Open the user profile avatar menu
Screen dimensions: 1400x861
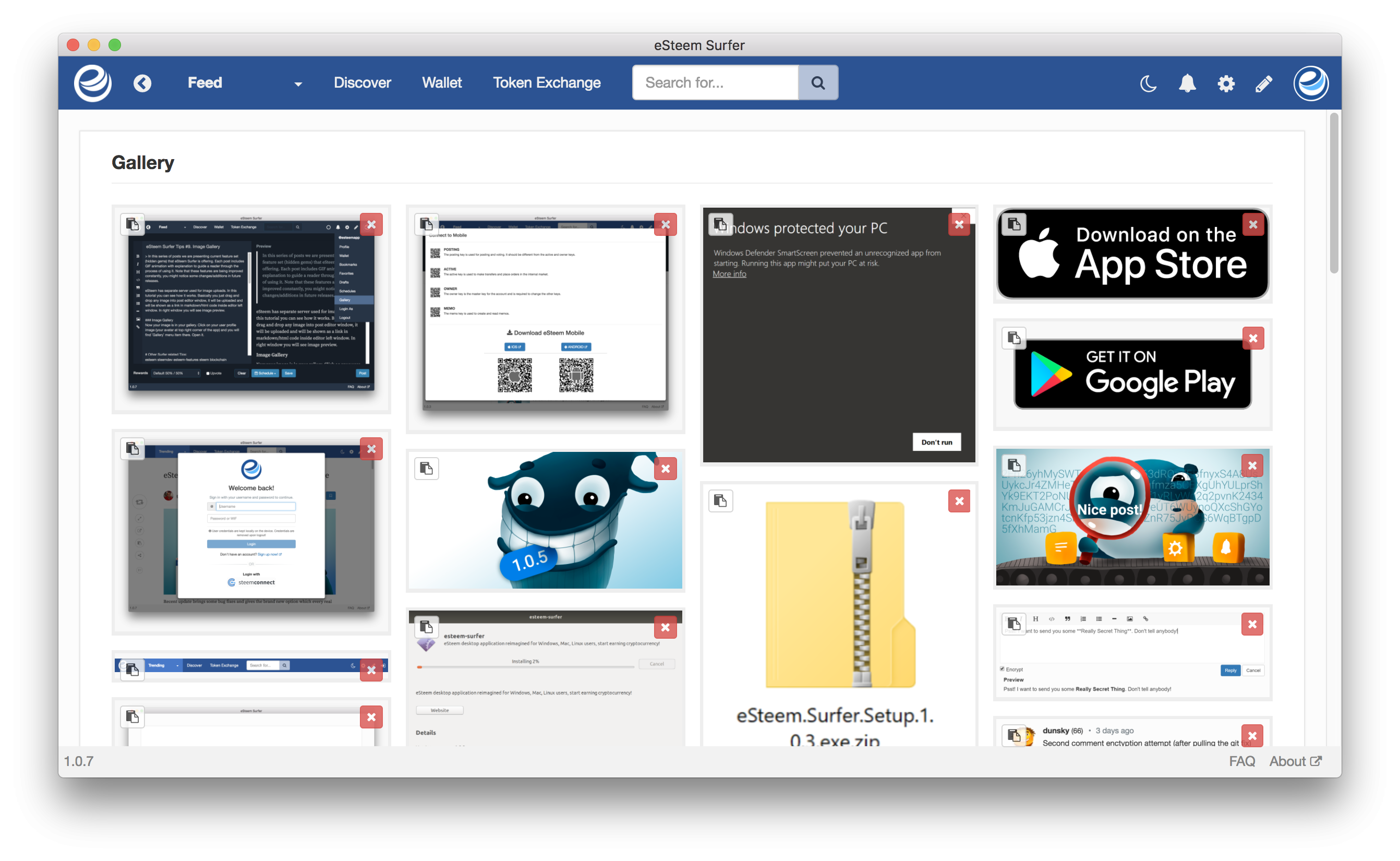point(1311,83)
